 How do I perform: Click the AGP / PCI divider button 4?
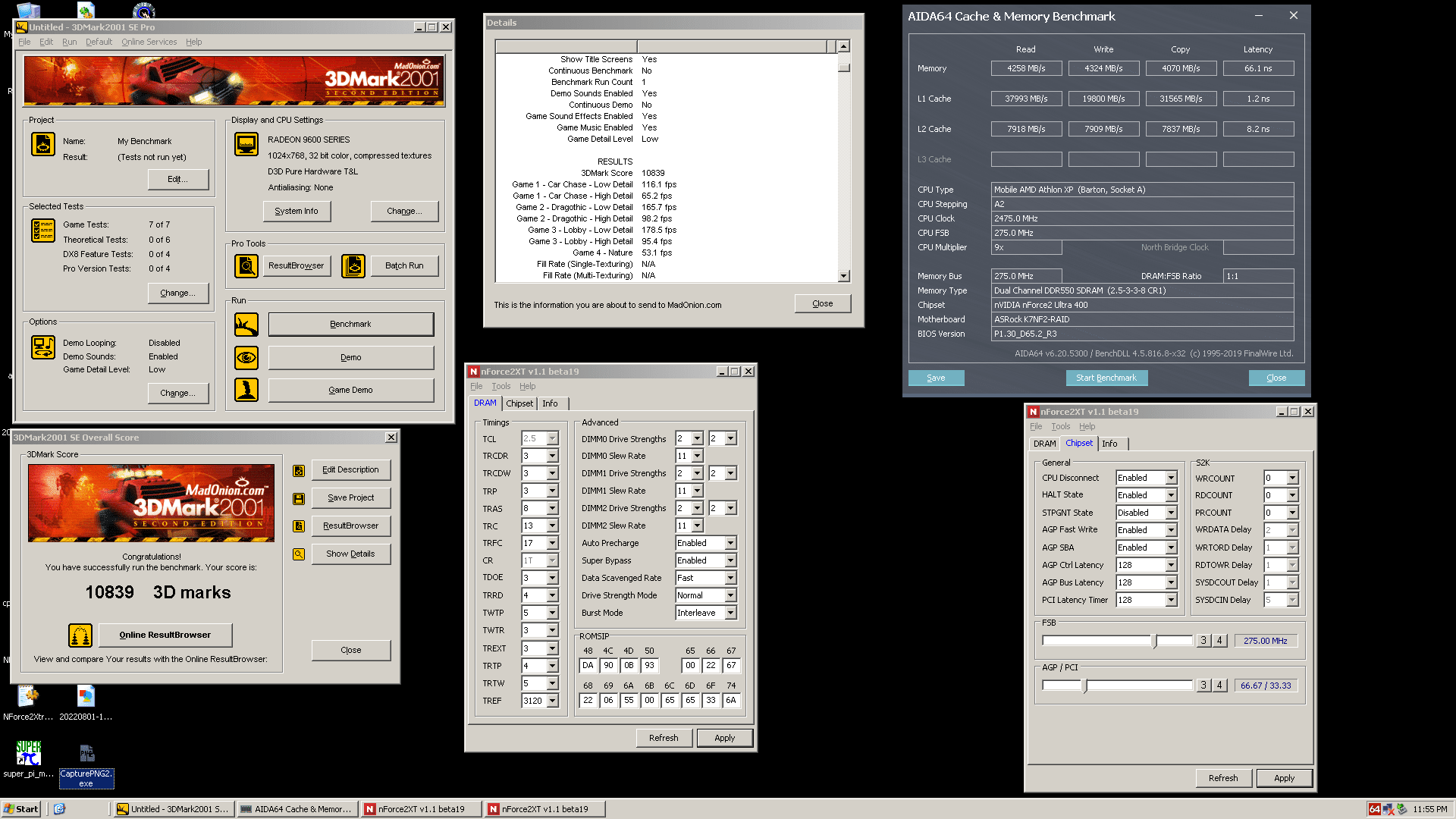tap(1219, 686)
